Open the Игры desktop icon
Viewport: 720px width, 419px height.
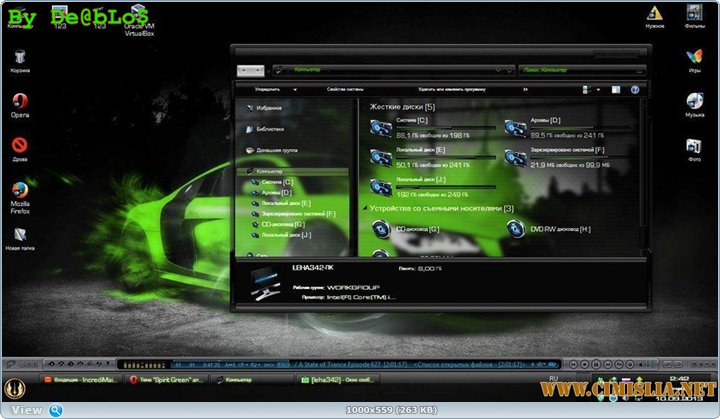[x=695, y=61]
